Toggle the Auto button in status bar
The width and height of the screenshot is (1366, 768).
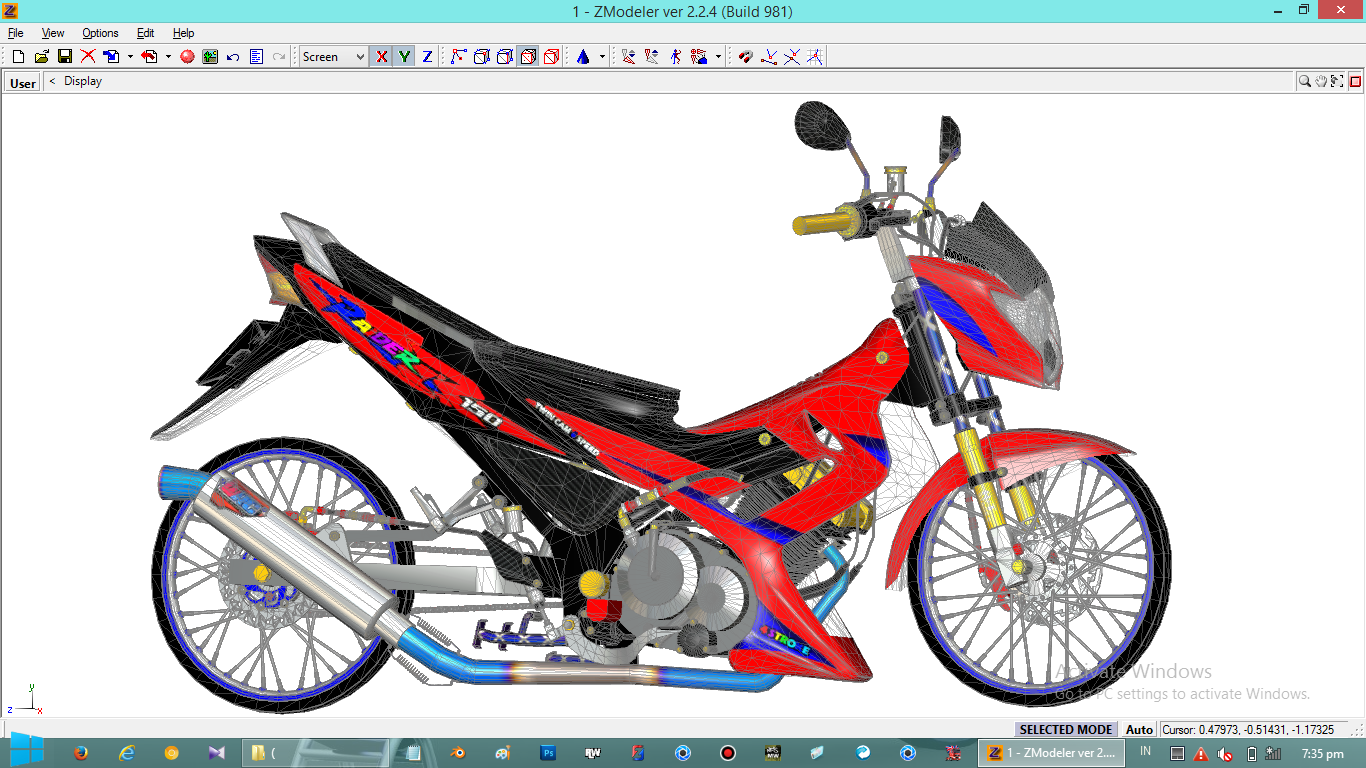tap(1139, 730)
